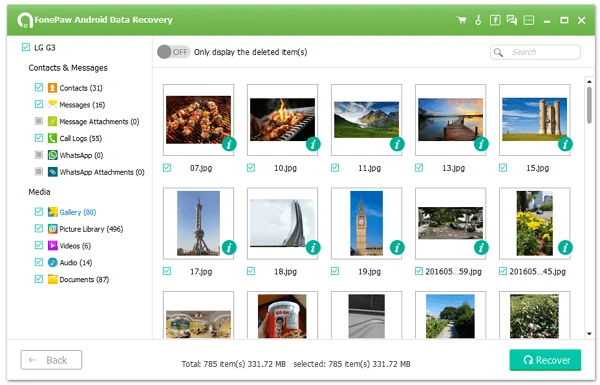The height and width of the screenshot is (385, 600).
Task: Click the info icon on 07.jpg
Action: pyautogui.click(x=229, y=144)
